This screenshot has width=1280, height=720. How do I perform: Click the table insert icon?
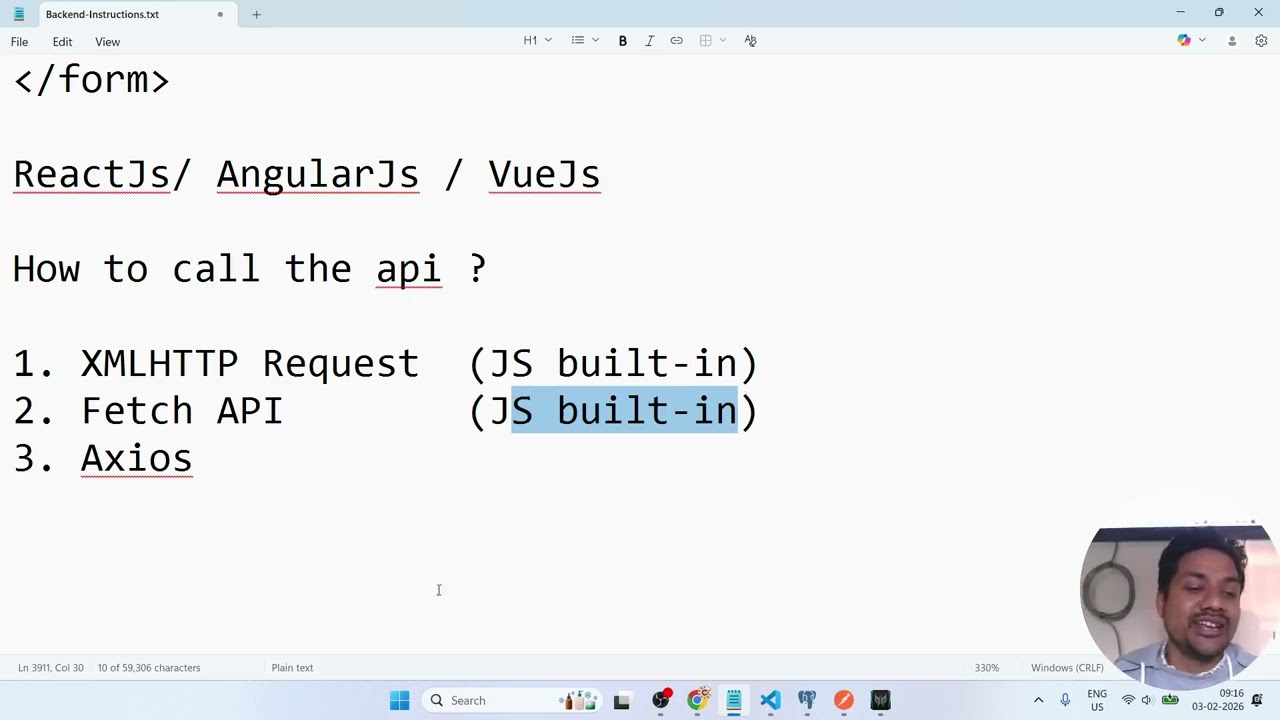(x=706, y=41)
